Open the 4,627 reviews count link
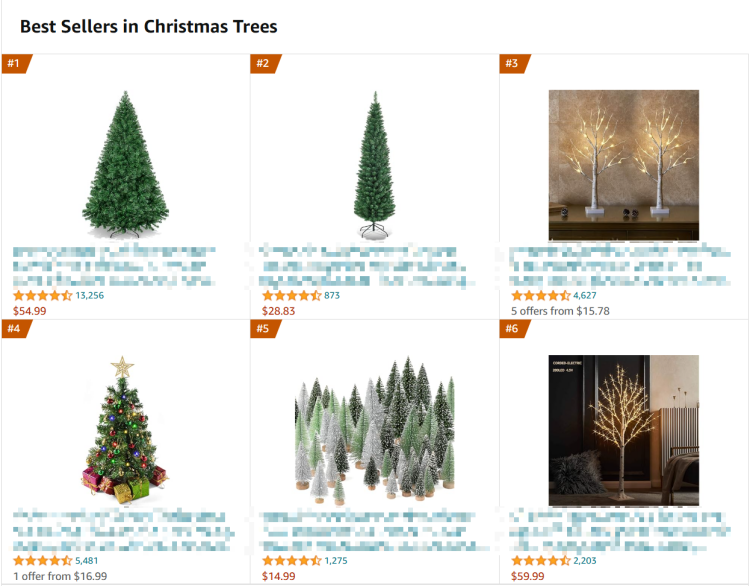This screenshot has height=586, width=750. tap(585, 296)
